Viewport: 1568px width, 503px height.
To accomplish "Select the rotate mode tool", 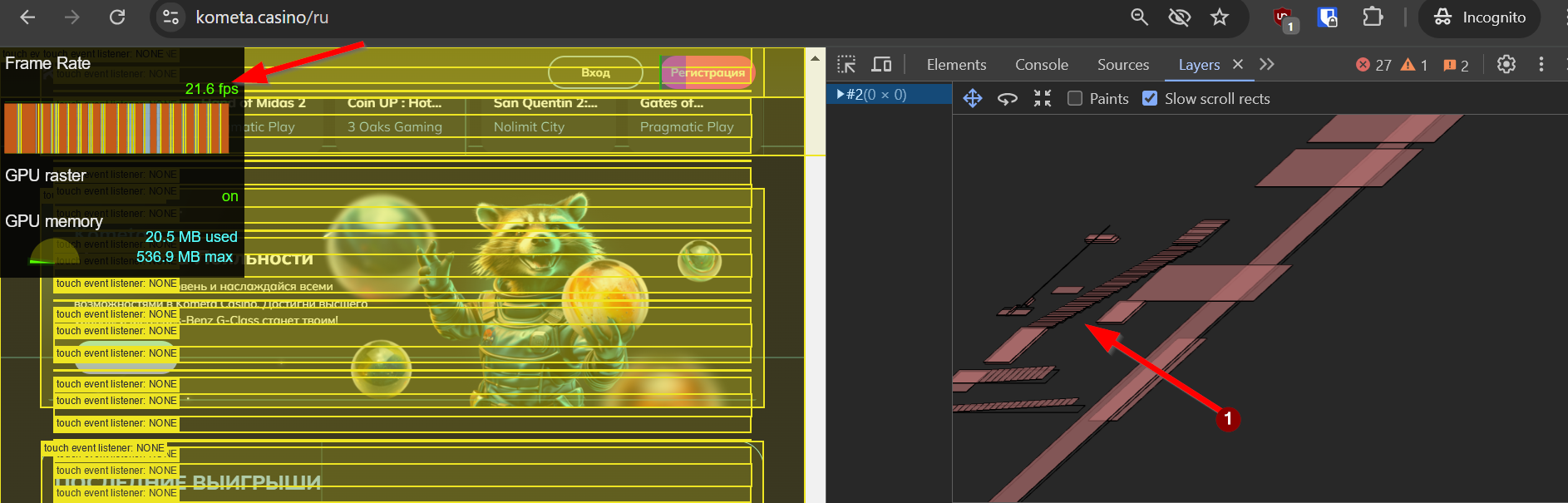I will [1008, 99].
